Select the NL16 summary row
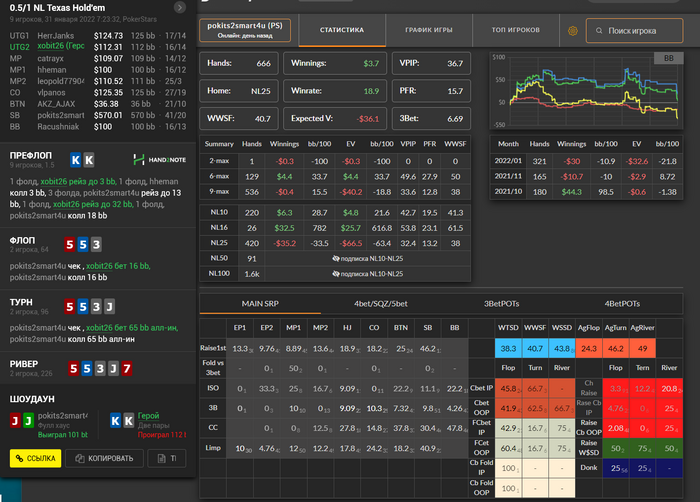700x502 pixels. pyautogui.click(x=335, y=228)
